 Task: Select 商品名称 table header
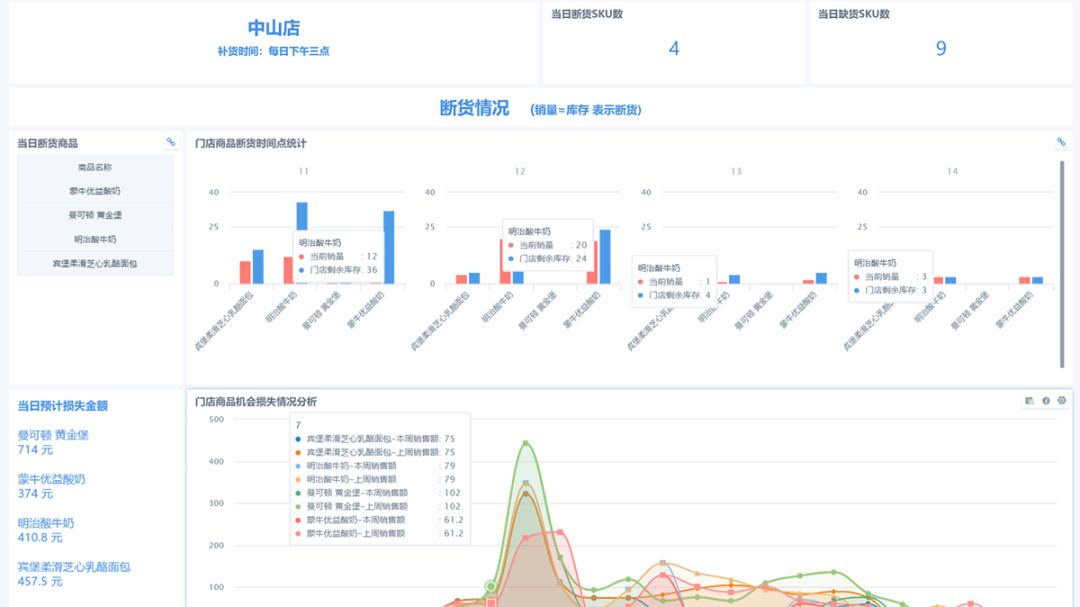pyautogui.click(x=95, y=167)
